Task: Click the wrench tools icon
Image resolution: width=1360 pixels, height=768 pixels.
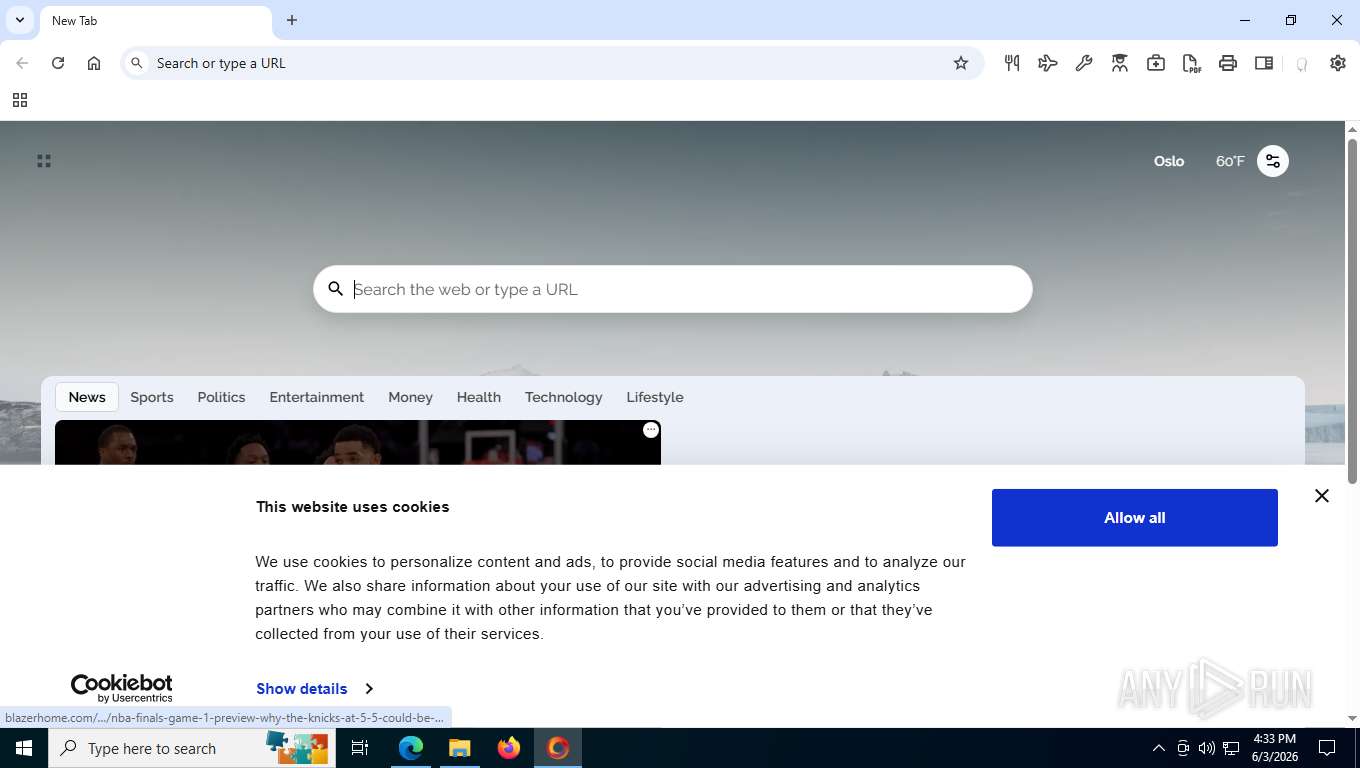Action: pos(1084,63)
